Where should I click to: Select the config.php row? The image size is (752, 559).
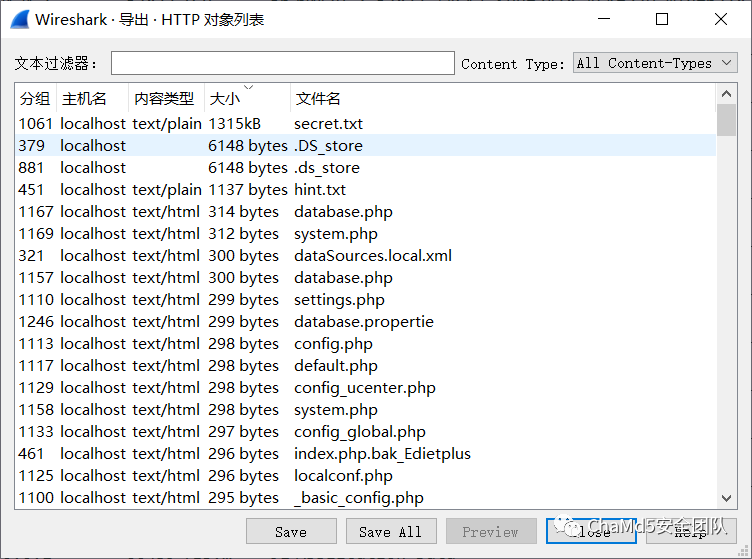[x=365, y=344]
